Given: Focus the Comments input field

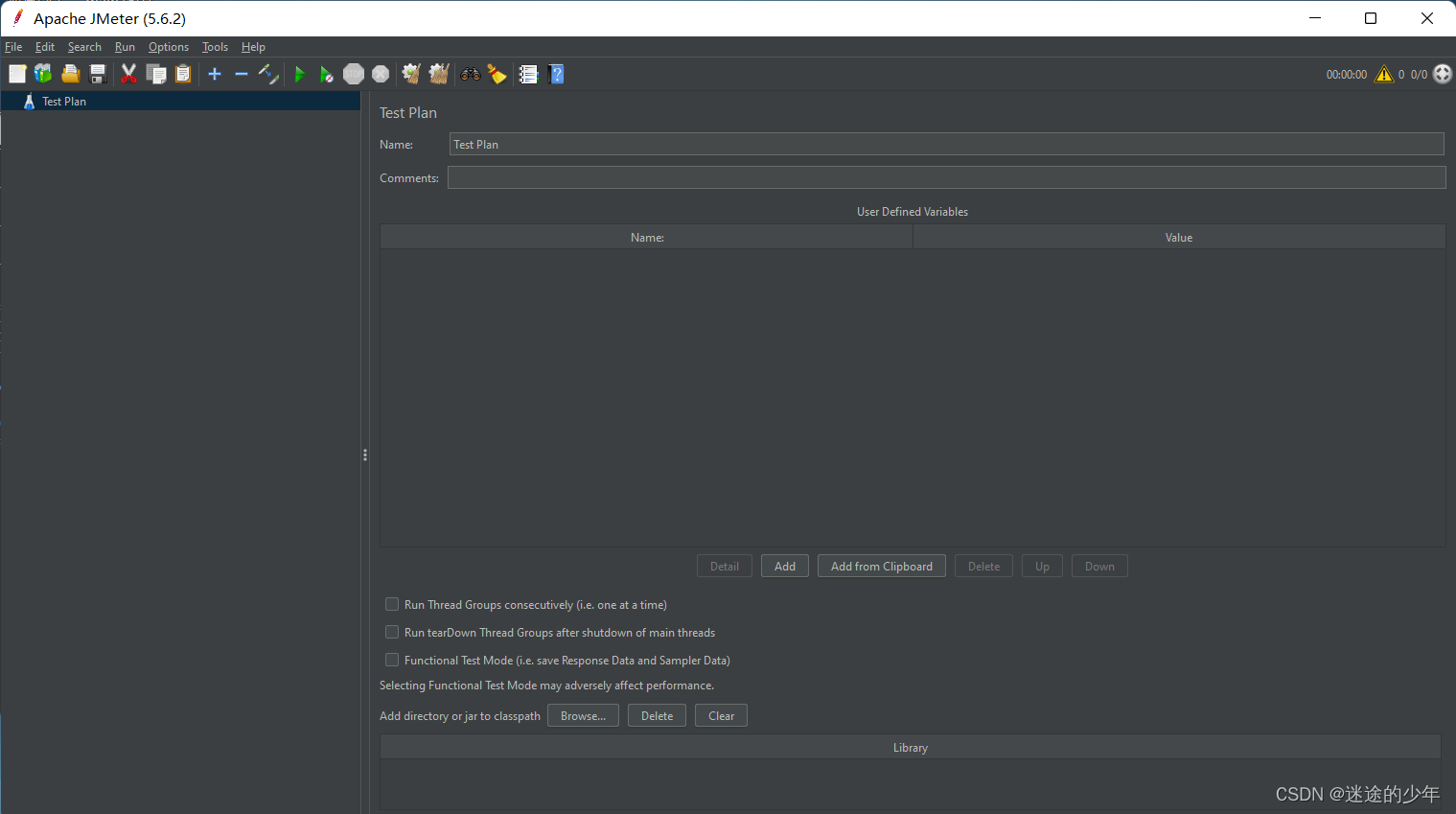Looking at the screenshot, I should [x=946, y=177].
